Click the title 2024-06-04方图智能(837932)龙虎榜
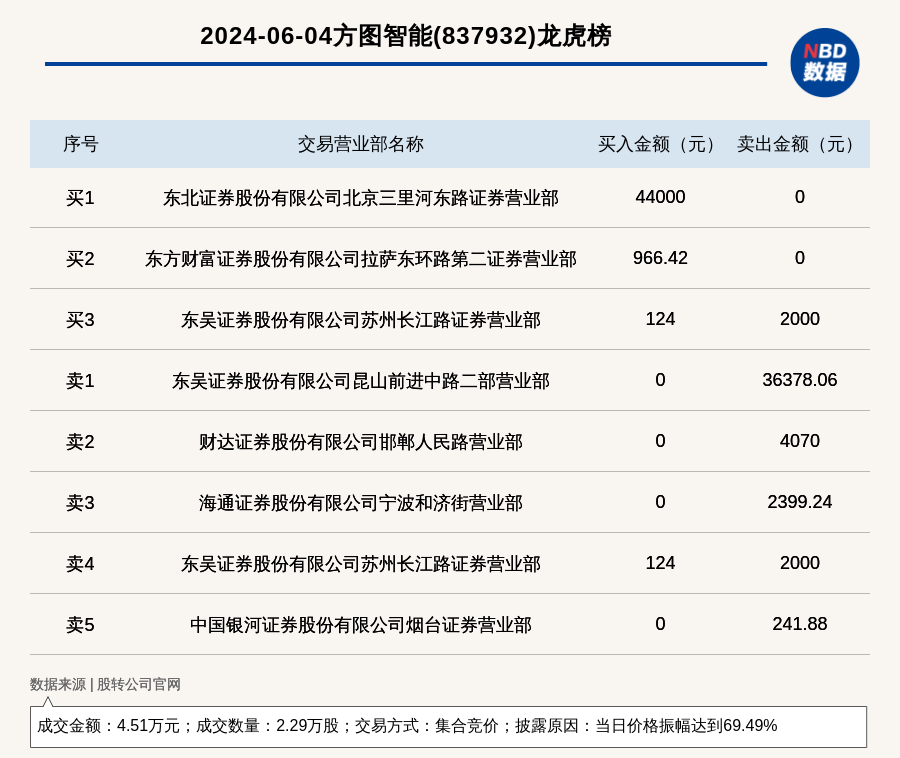Viewport: 900px width, 758px height. (x=406, y=36)
